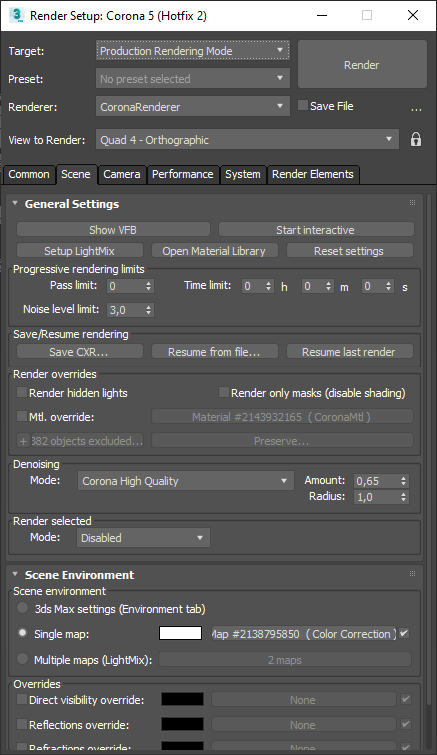
Task: Click the Material #2143932165 override slot
Action: click(x=282, y=417)
